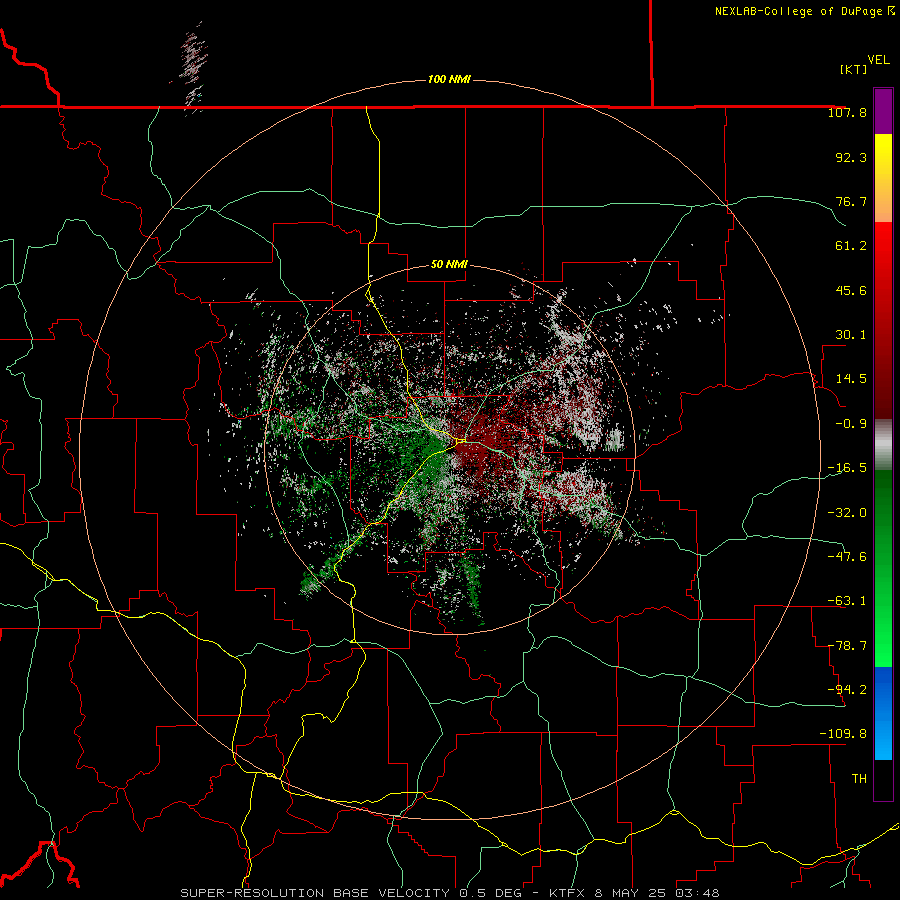Click the 30.1 velocity scale value
This screenshot has height=900, width=900.
pyautogui.click(x=851, y=335)
